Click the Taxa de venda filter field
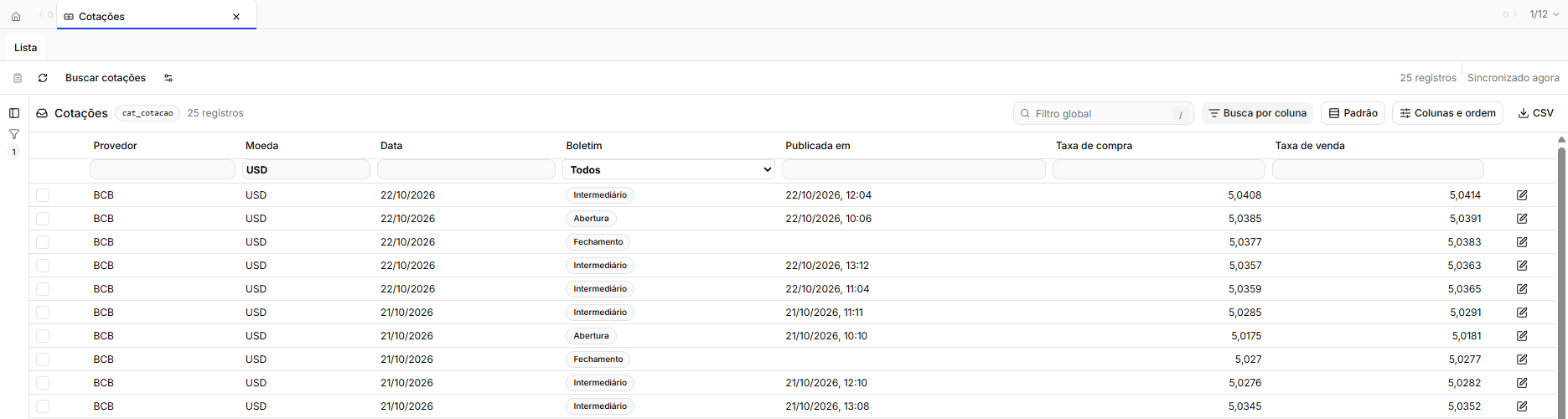Image resolution: width=1568 pixels, height=419 pixels. 1378,170
